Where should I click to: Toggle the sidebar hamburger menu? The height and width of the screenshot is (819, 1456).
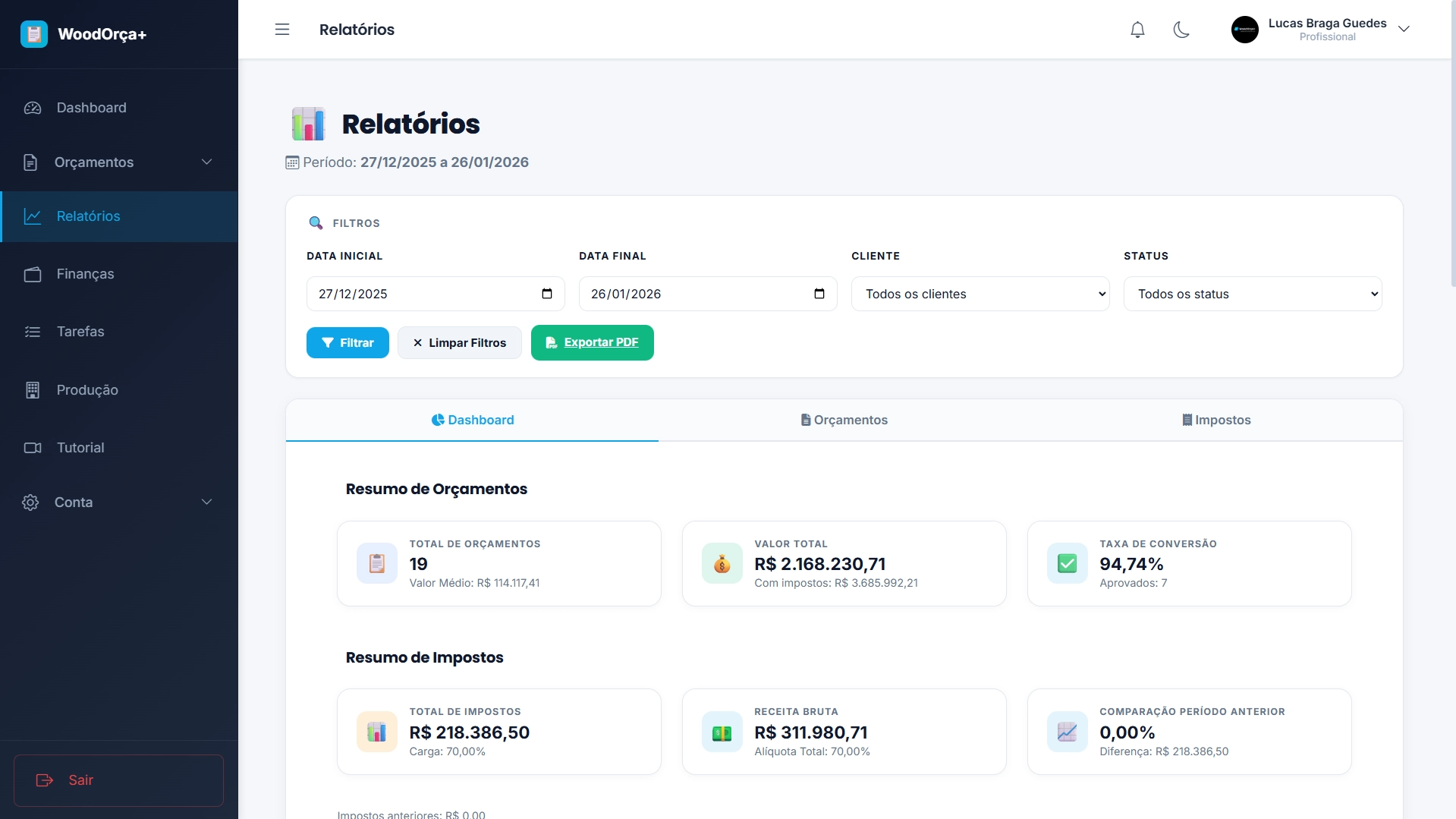coord(282,29)
